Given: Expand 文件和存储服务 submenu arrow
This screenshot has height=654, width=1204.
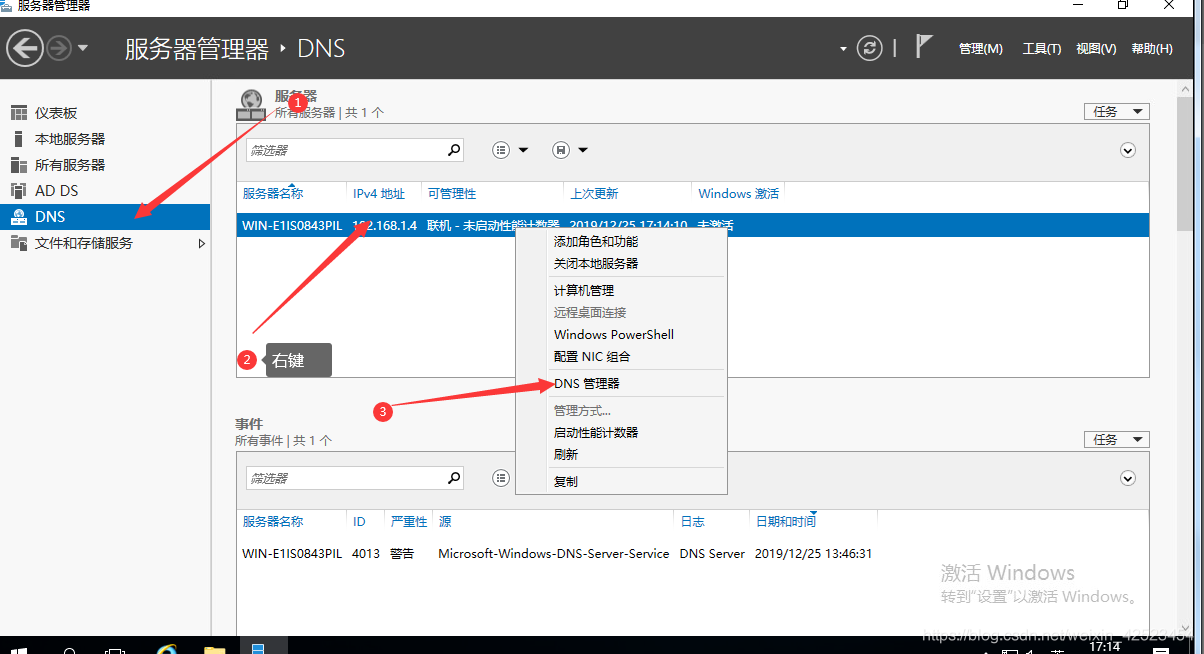Looking at the screenshot, I should coord(202,243).
